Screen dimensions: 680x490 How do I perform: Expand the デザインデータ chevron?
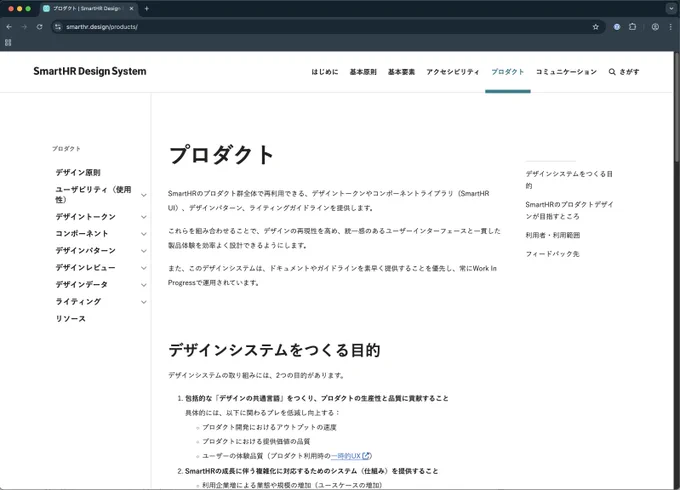pos(144,285)
